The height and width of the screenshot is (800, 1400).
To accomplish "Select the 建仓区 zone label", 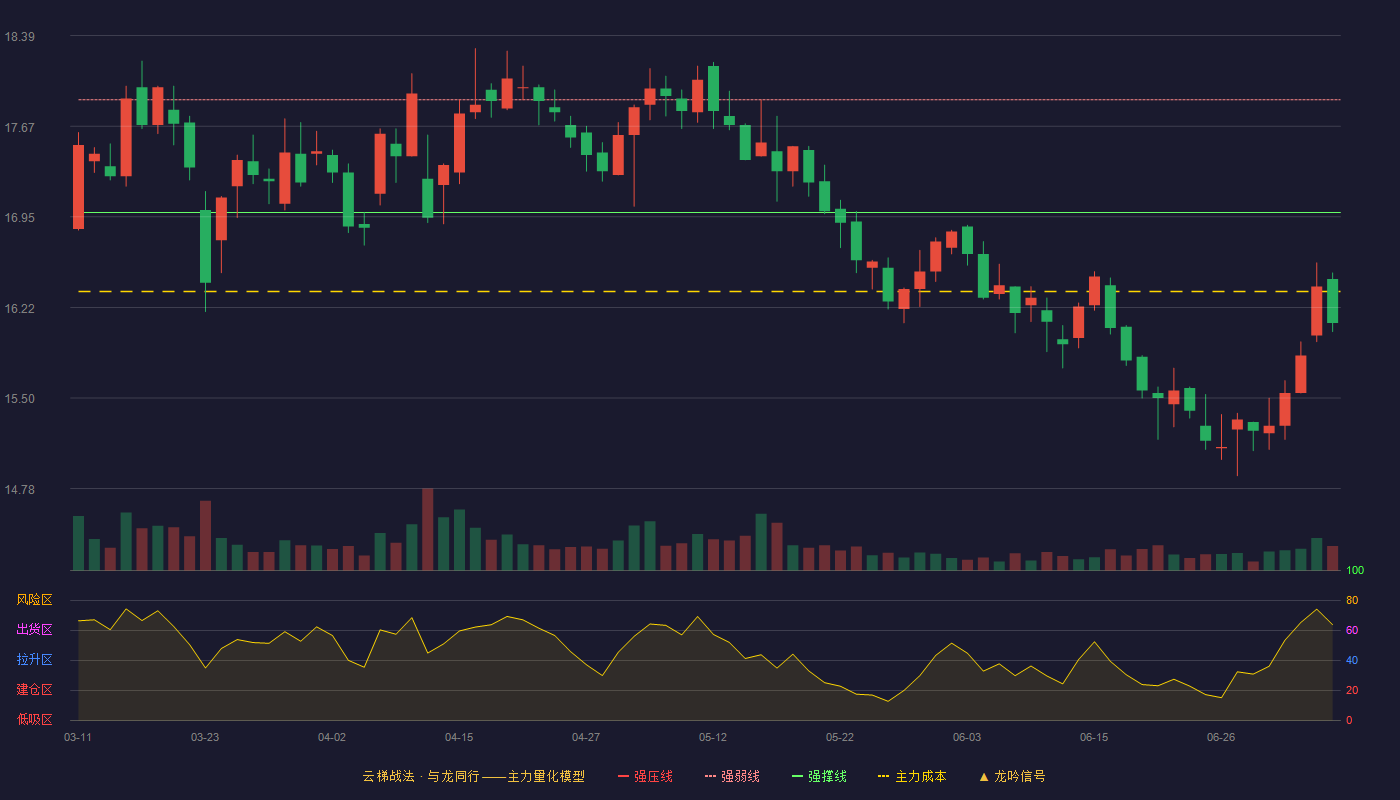I will [34, 690].
